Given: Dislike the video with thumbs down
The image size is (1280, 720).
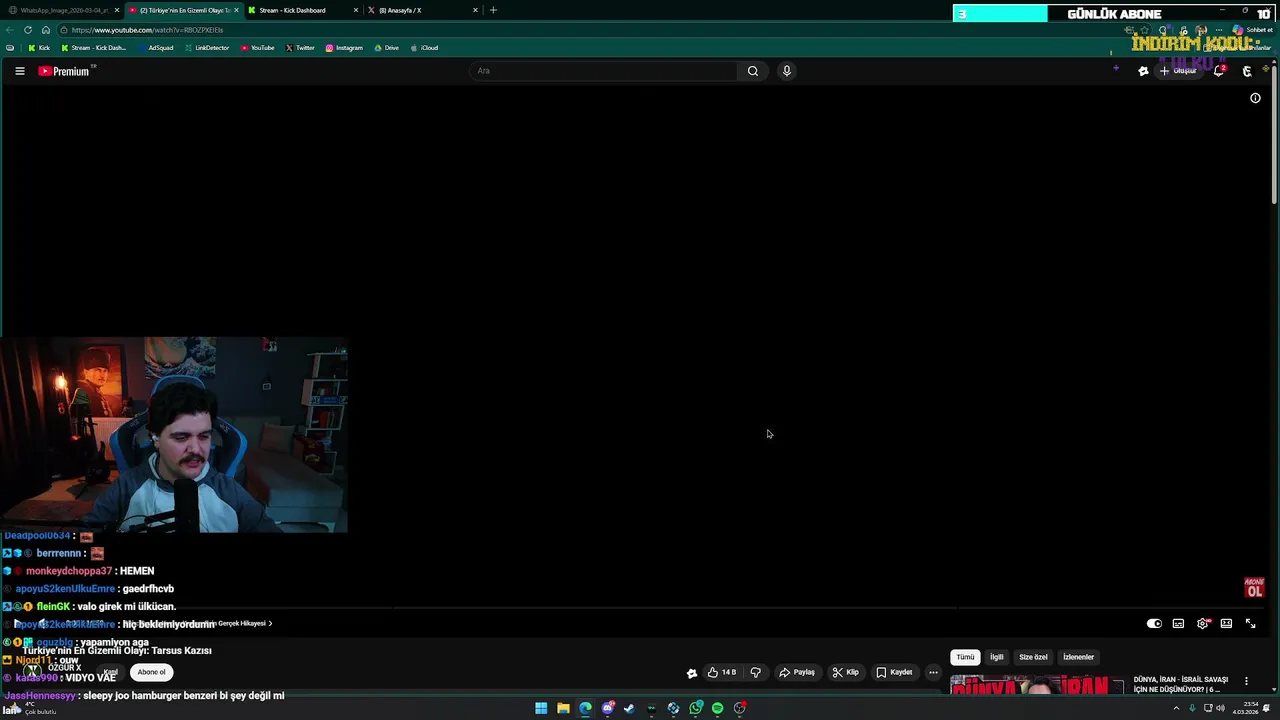Looking at the screenshot, I should [x=756, y=672].
